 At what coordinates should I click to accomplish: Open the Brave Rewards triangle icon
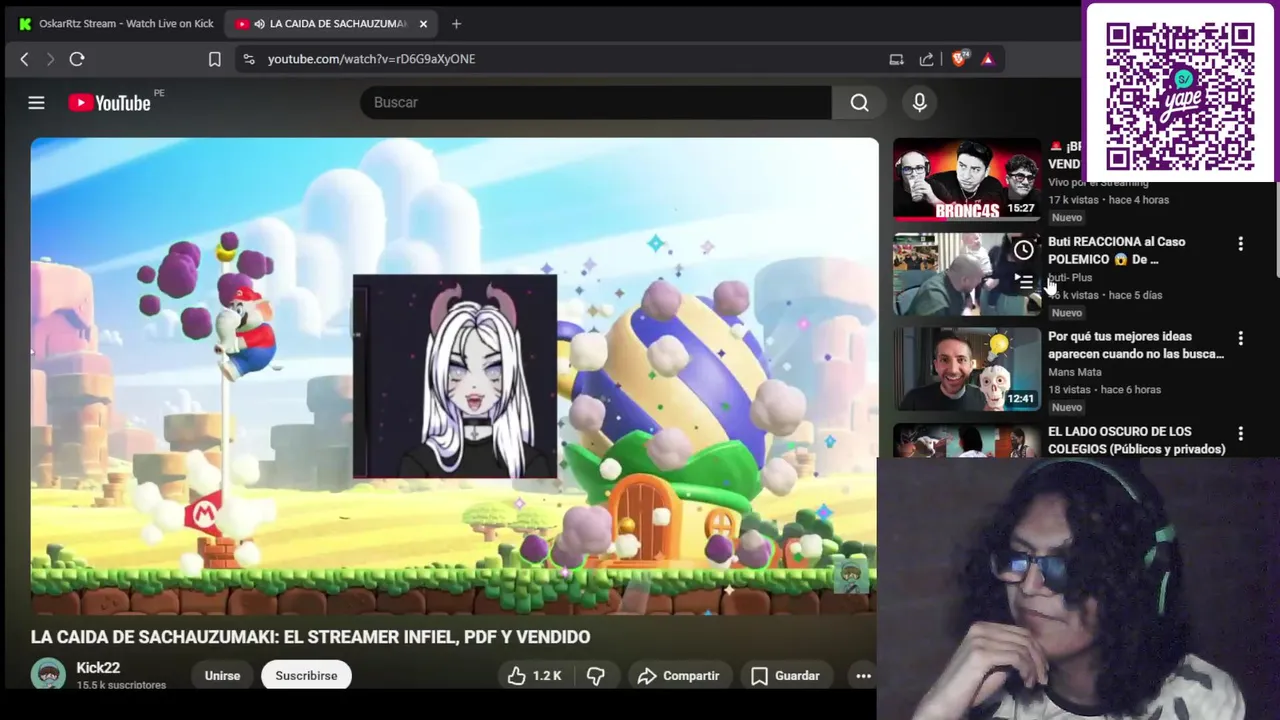point(988,59)
